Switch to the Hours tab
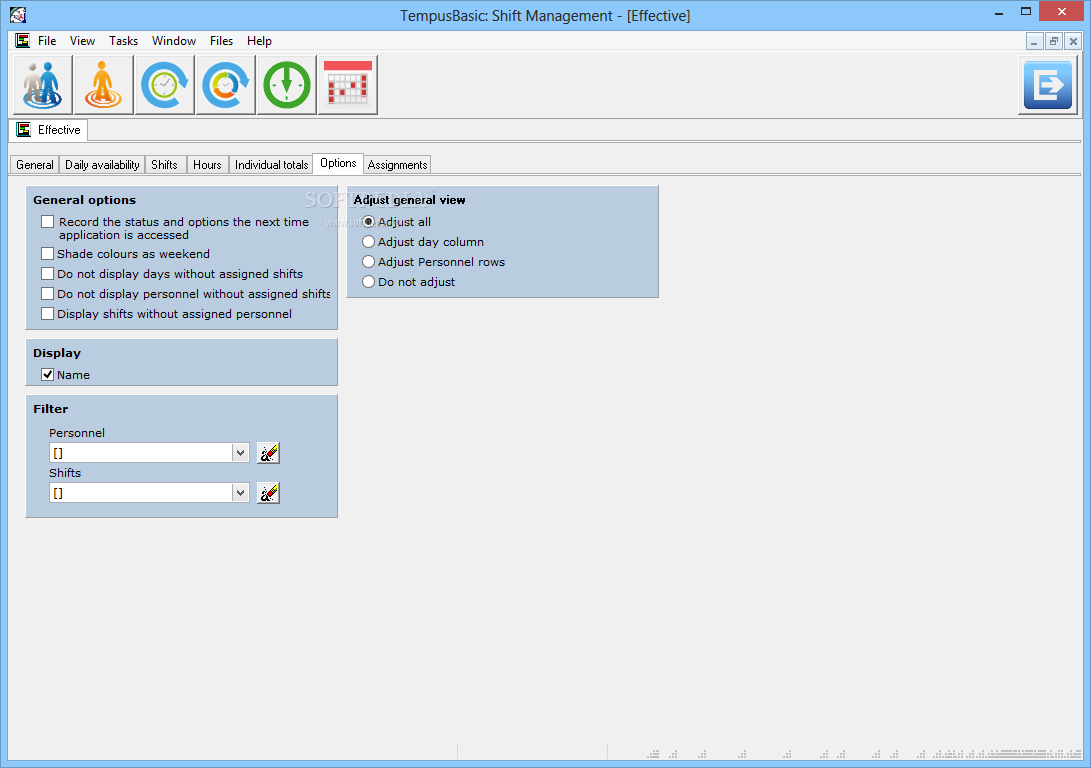 [207, 165]
